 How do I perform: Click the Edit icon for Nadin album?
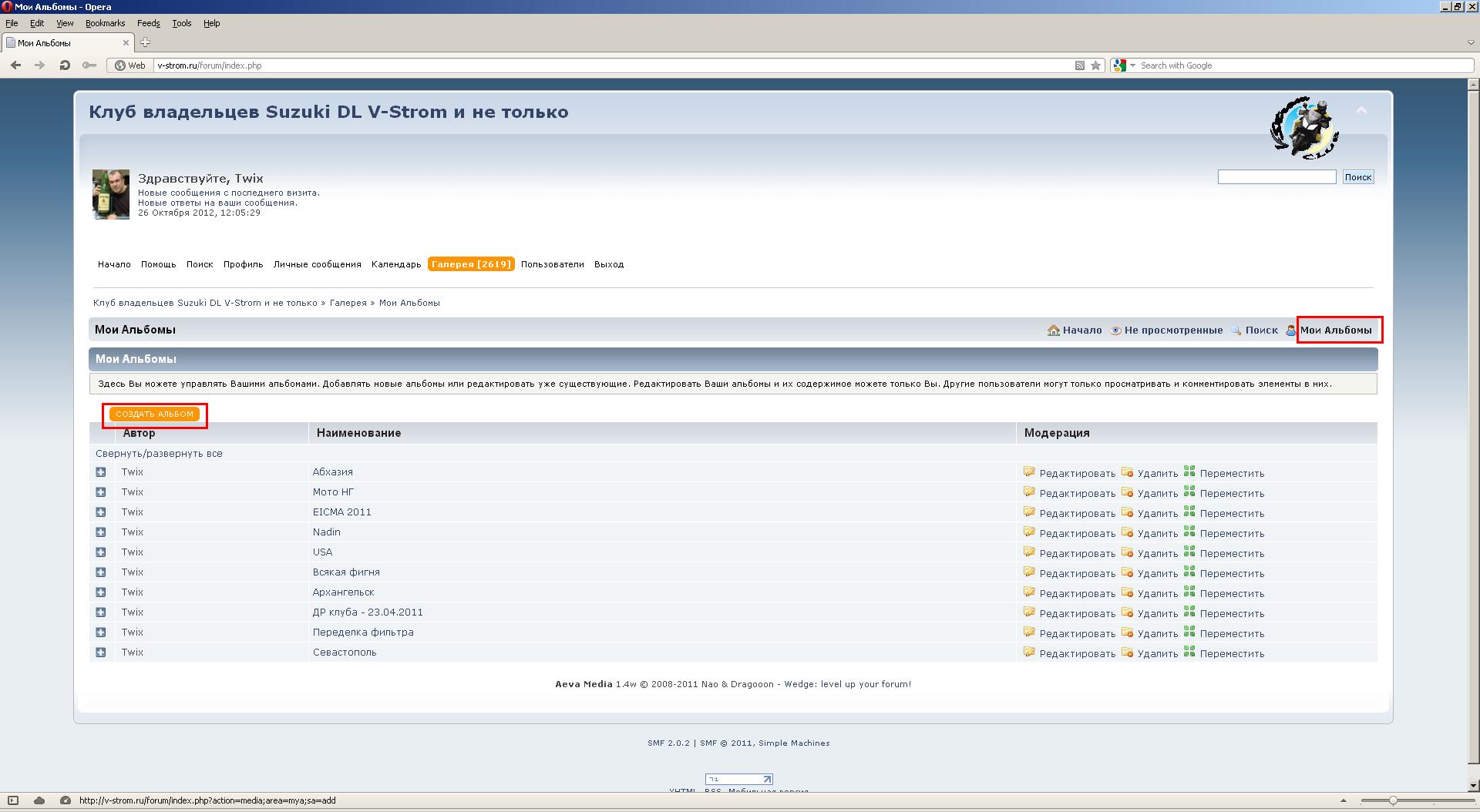point(1029,532)
